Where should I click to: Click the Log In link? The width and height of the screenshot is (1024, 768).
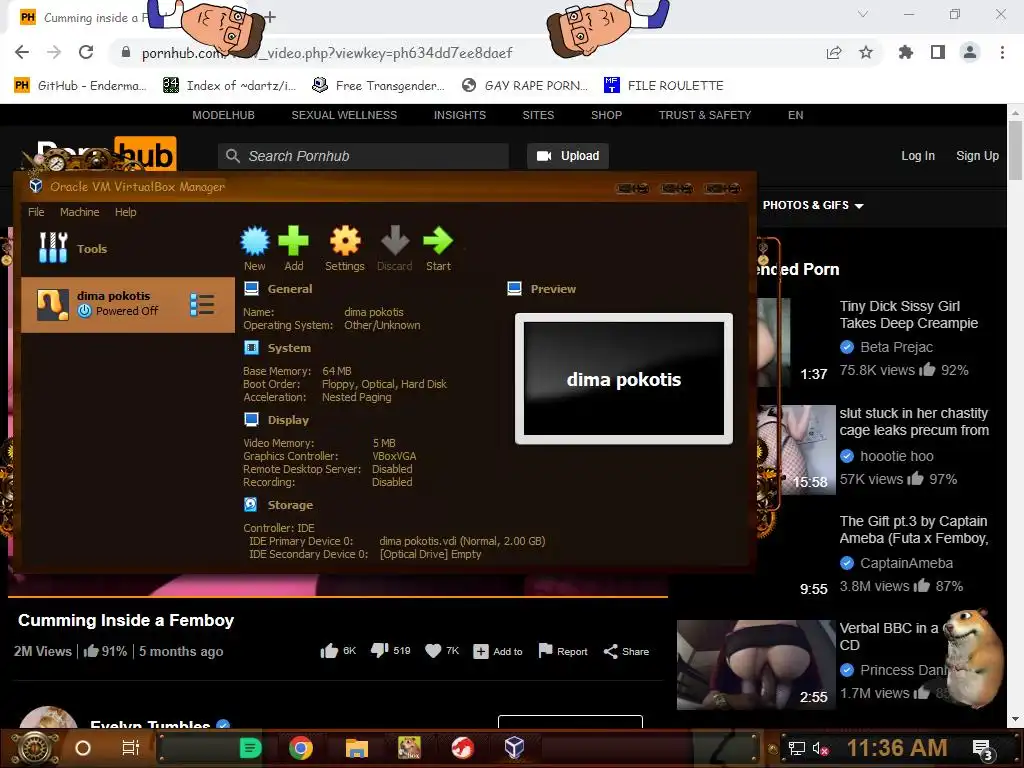pyautogui.click(x=918, y=156)
